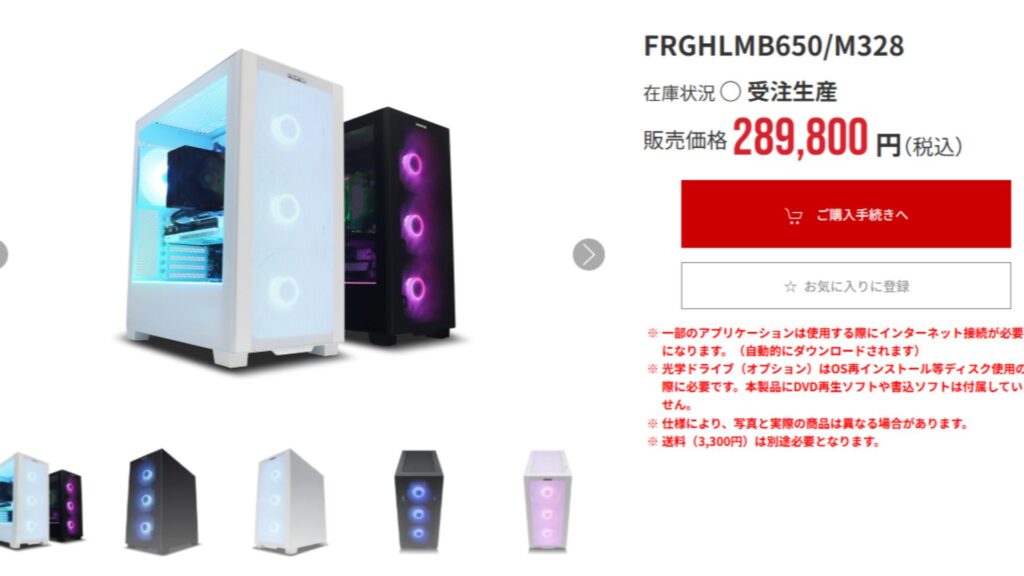
Task: Select the black angled case thumbnail
Action: 162,502
